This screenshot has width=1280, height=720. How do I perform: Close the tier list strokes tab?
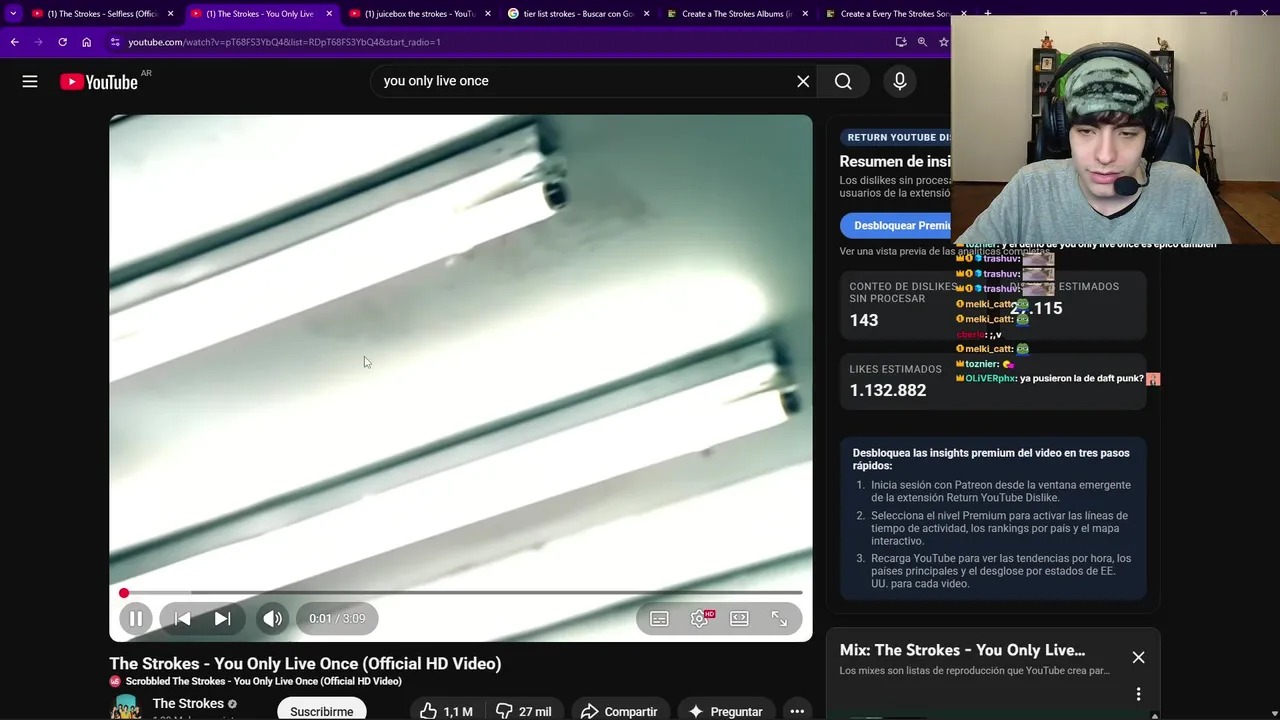[x=647, y=14]
